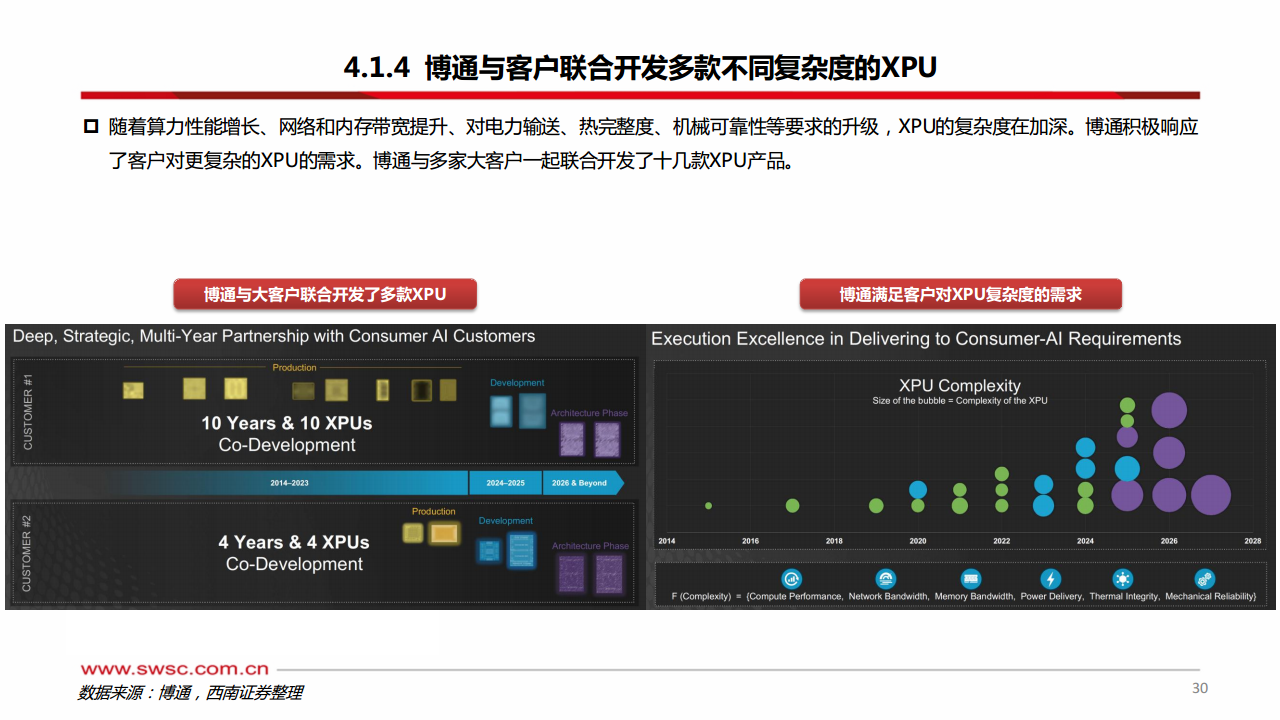Click the 'Development' label in Customer #1 row
Image resolution: width=1280 pixels, height=720 pixels.
[517, 383]
